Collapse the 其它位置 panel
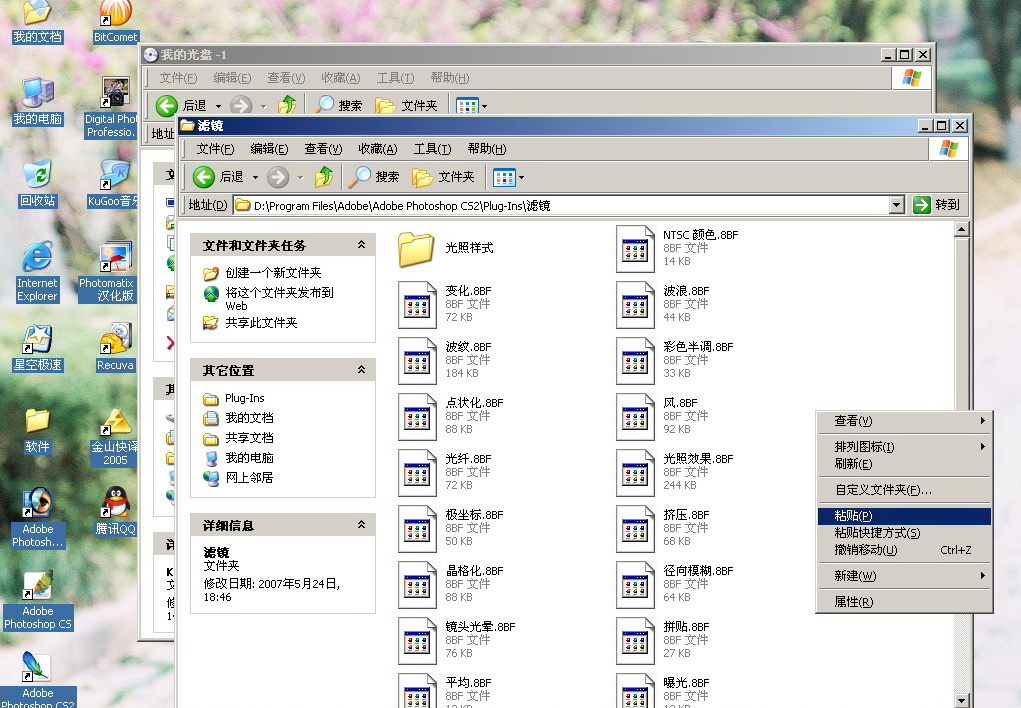 tap(361, 370)
